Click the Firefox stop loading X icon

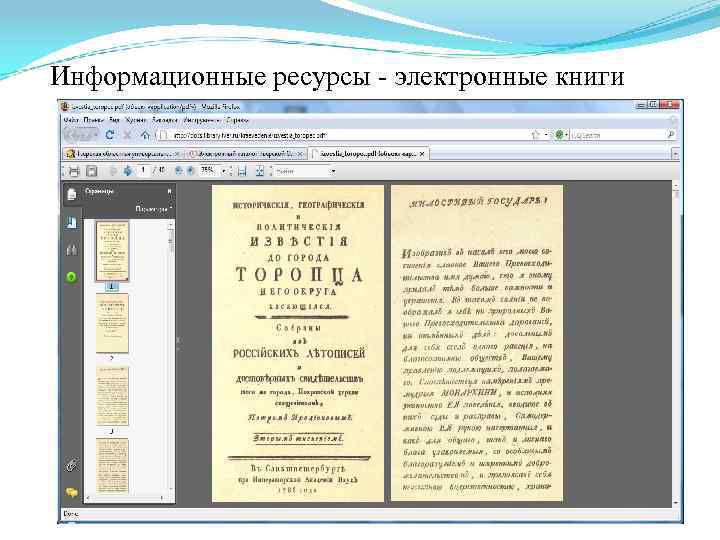(x=128, y=135)
